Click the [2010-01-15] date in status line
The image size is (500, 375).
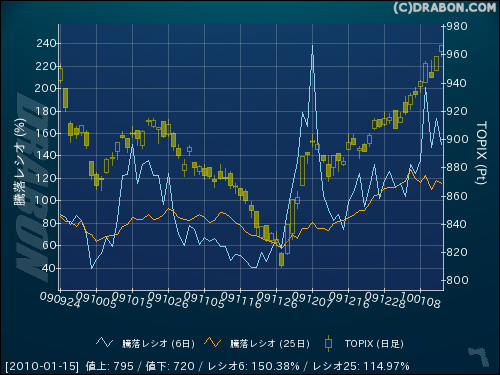pos(42,366)
